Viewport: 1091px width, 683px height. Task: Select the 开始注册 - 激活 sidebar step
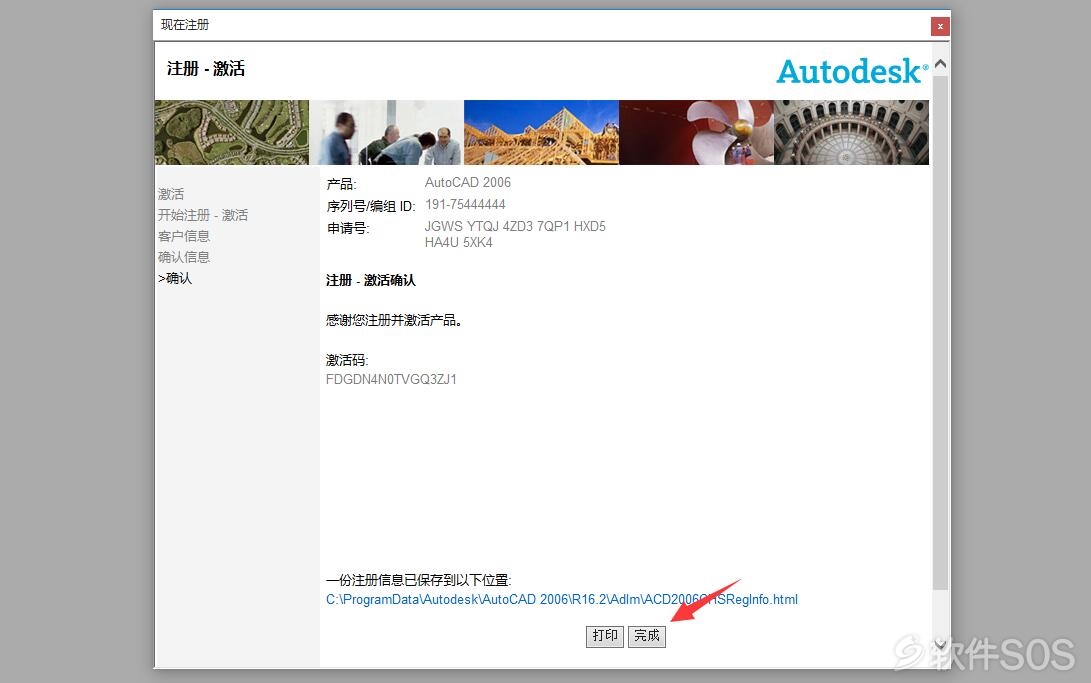pyautogui.click(x=202, y=215)
